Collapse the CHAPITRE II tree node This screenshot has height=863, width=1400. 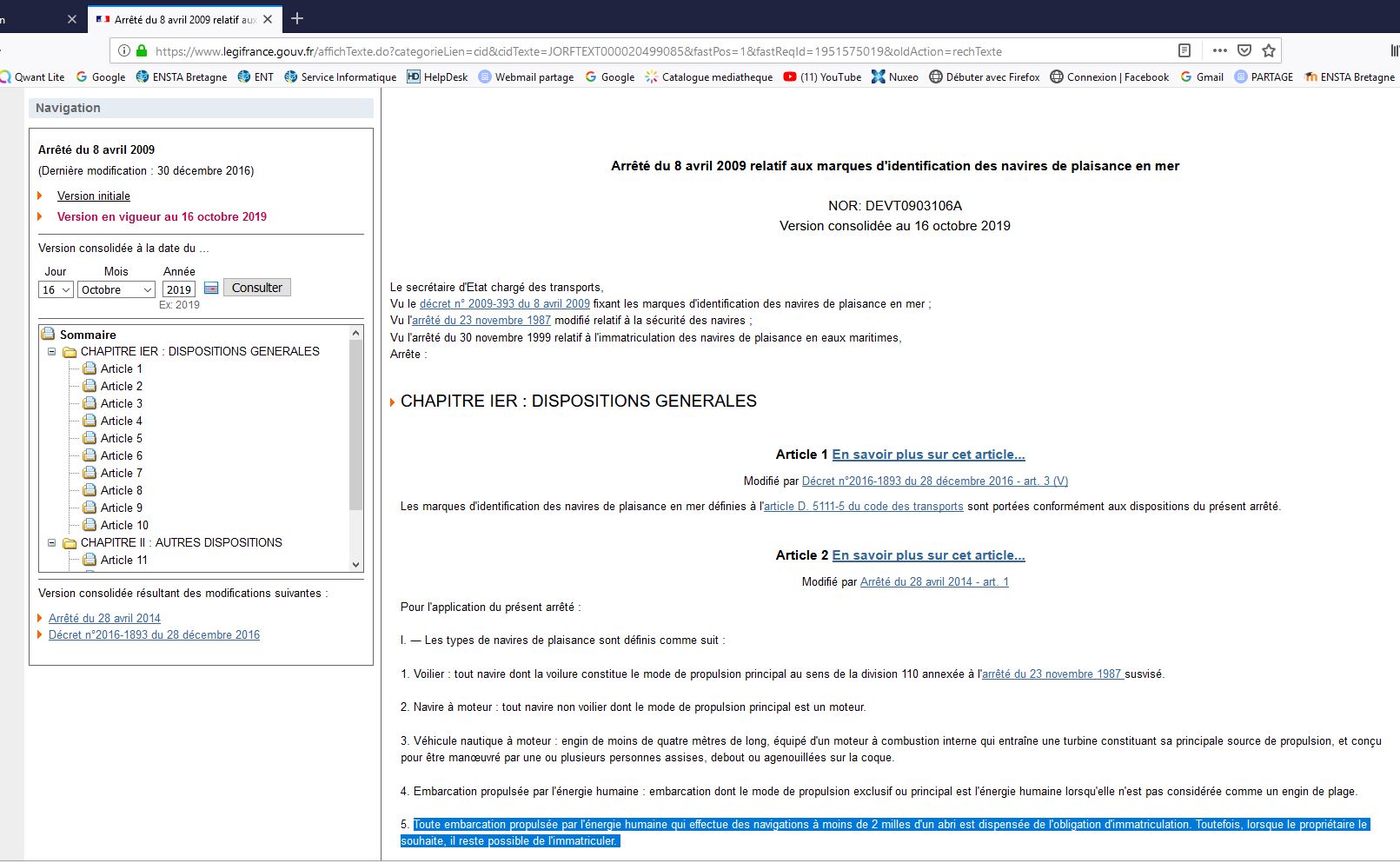[51, 543]
